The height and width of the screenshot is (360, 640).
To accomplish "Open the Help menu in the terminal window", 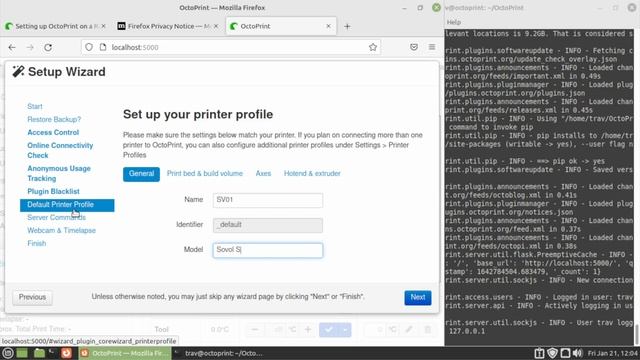I will click(x=453, y=22).
